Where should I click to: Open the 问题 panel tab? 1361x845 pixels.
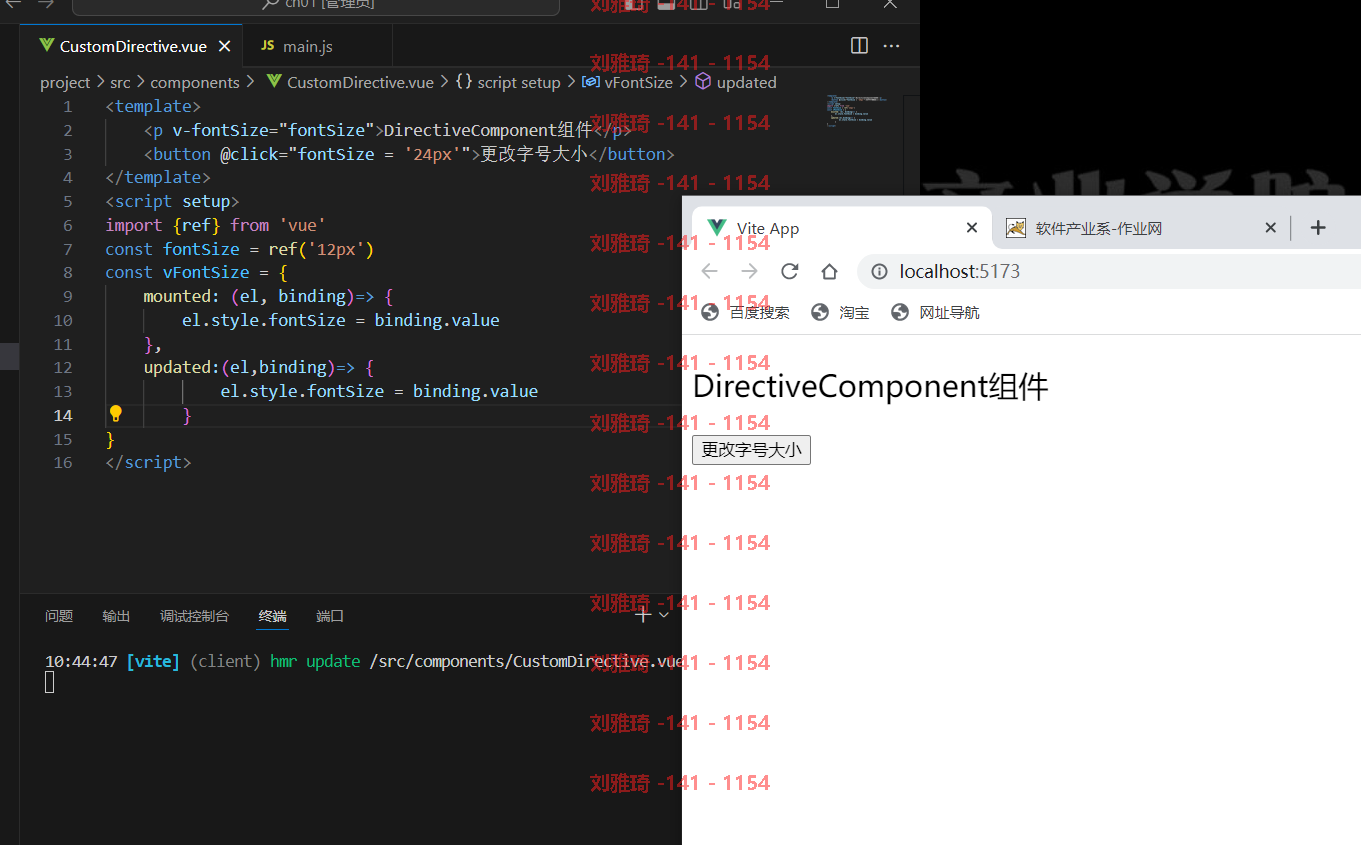[59, 616]
